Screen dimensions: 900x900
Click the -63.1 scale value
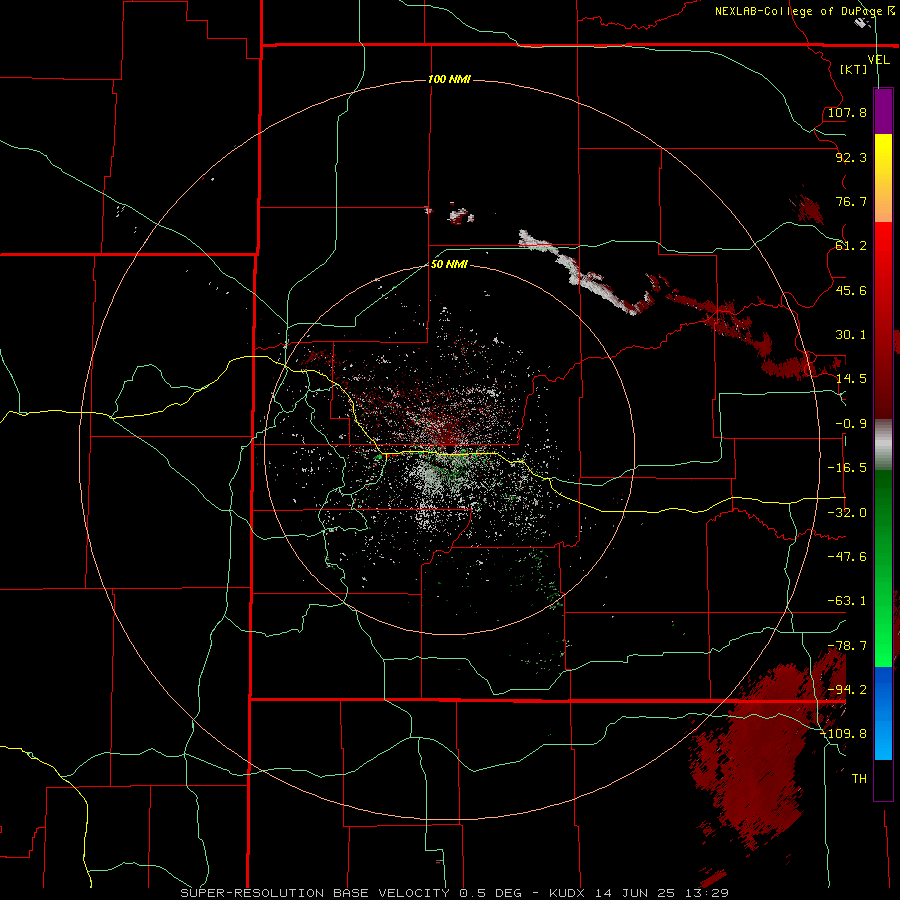pos(847,601)
